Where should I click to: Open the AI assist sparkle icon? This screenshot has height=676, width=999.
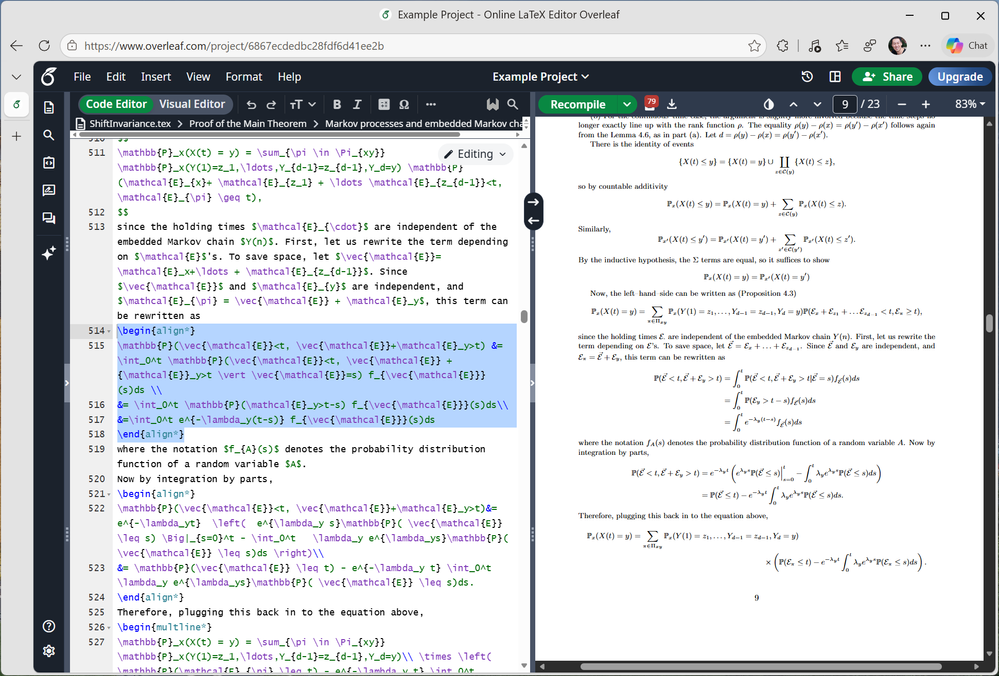coord(48,253)
